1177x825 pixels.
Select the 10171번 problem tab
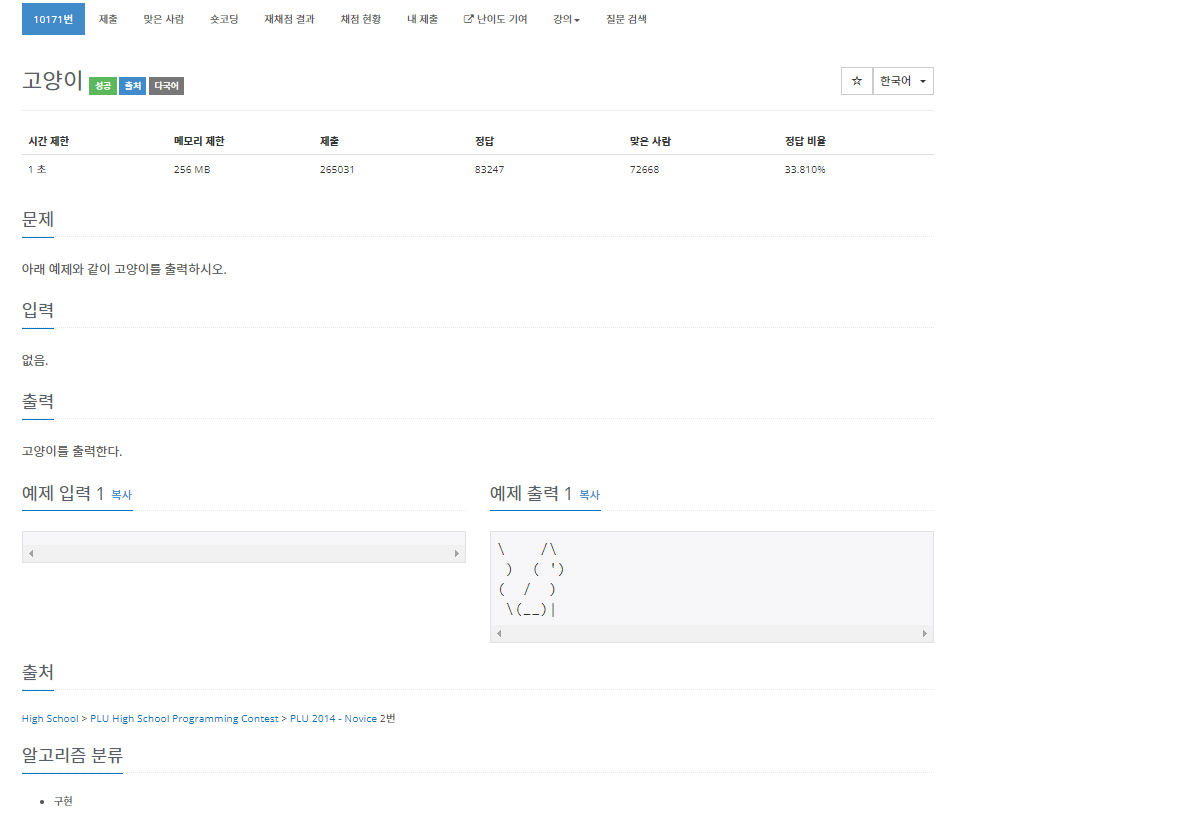tap(53, 19)
